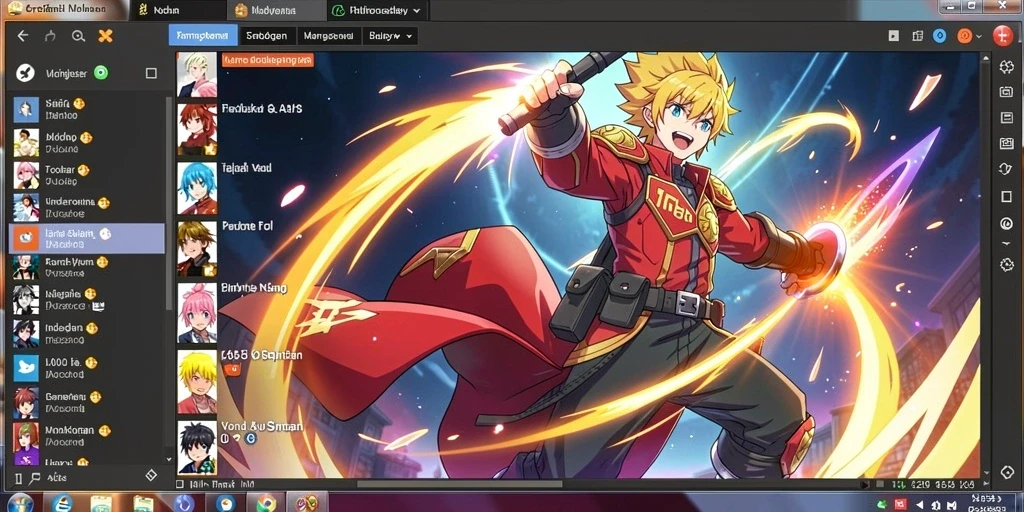Switch to the Sabögen tab
Screen dimensions: 1024x512
click(x=268, y=37)
